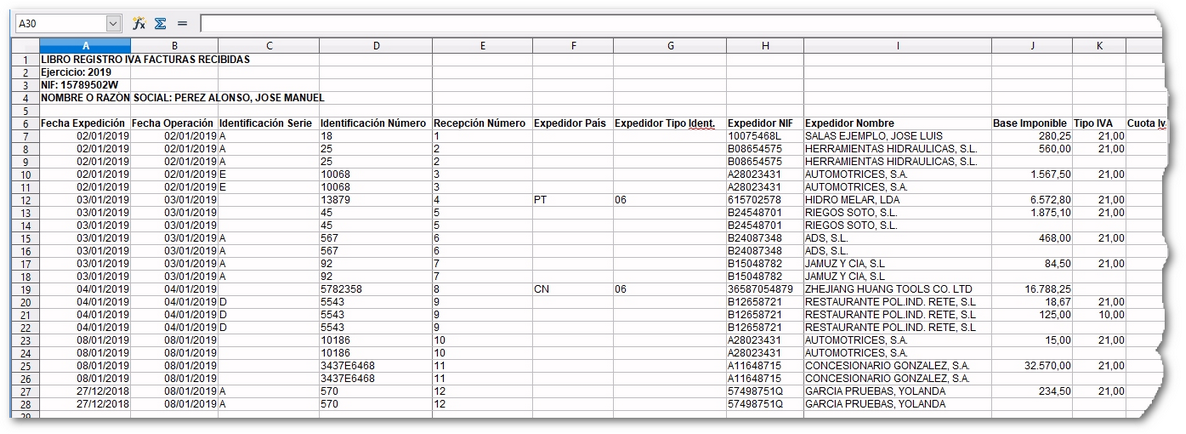The width and height of the screenshot is (1186, 434).
Task: Click 'Fecha Expedición' column title
Action: (x=85, y=123)
